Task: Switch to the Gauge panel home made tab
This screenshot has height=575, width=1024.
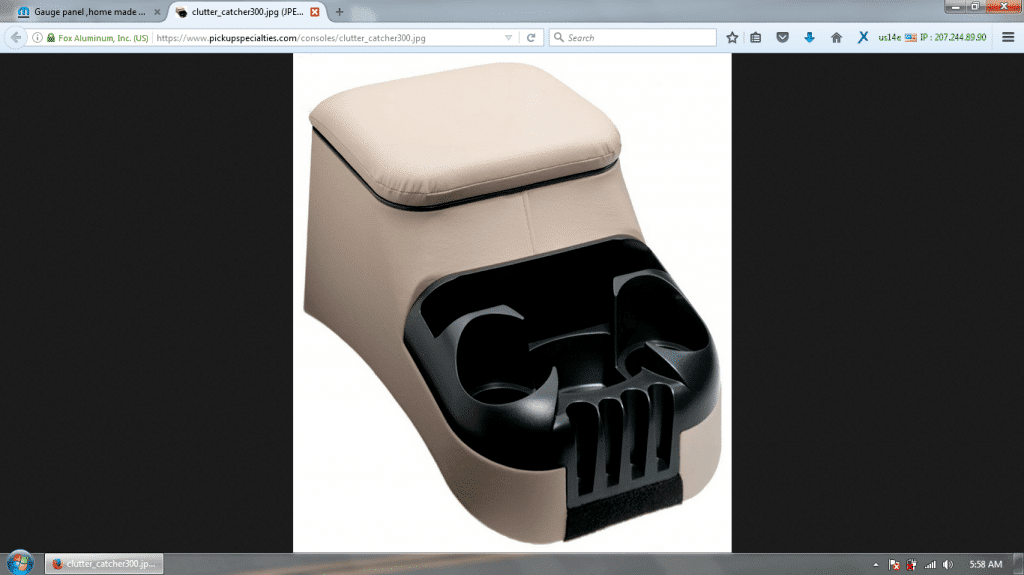Action: point(85,12)
